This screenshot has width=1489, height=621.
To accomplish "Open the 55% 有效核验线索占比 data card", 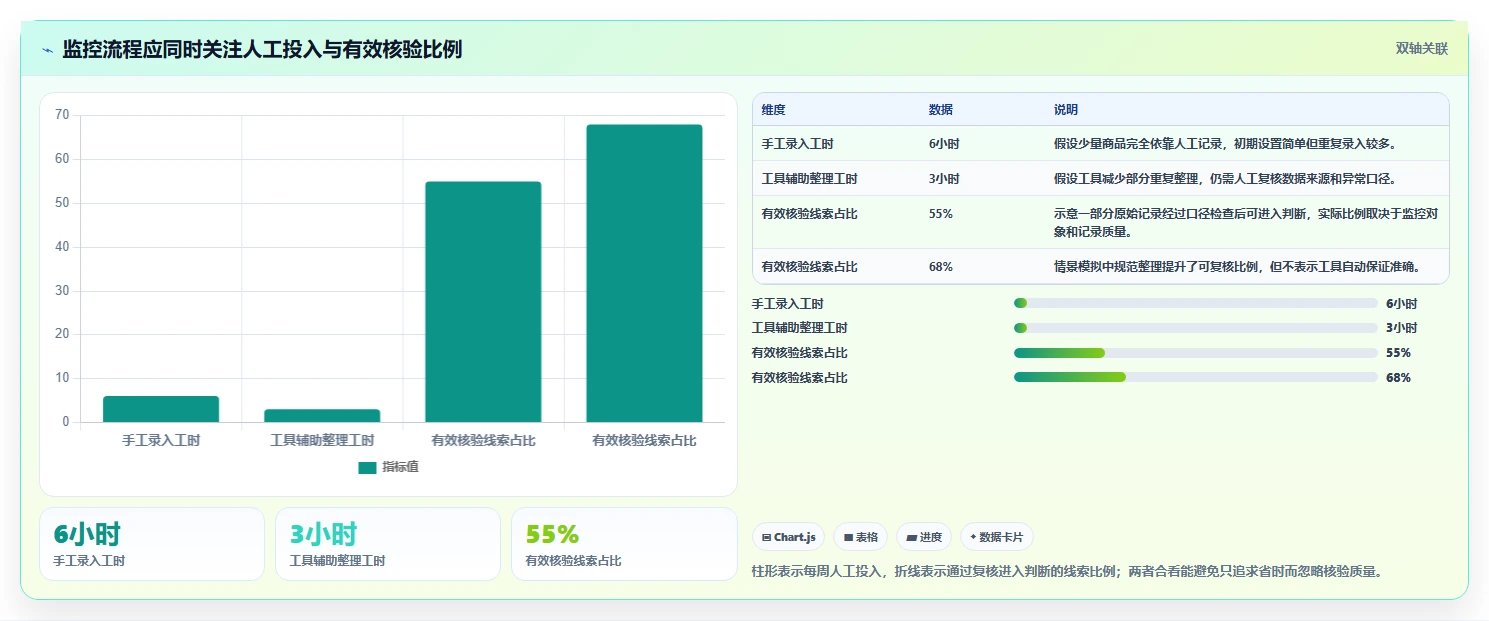I will [x=624, y=544].
